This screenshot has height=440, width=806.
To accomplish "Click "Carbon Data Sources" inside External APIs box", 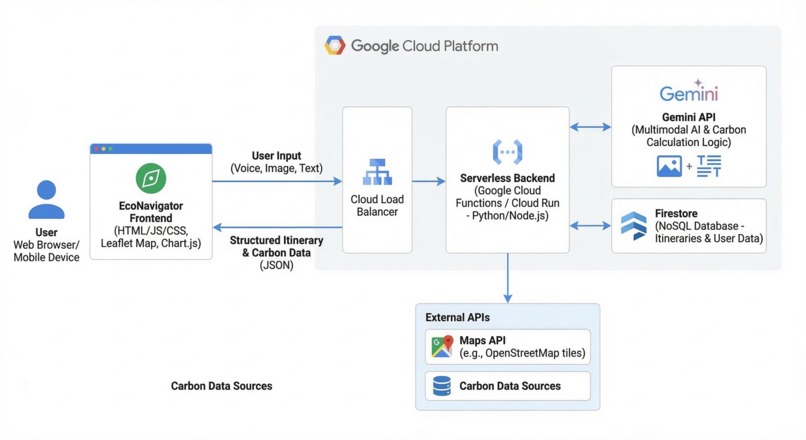I will pos(510,386).
